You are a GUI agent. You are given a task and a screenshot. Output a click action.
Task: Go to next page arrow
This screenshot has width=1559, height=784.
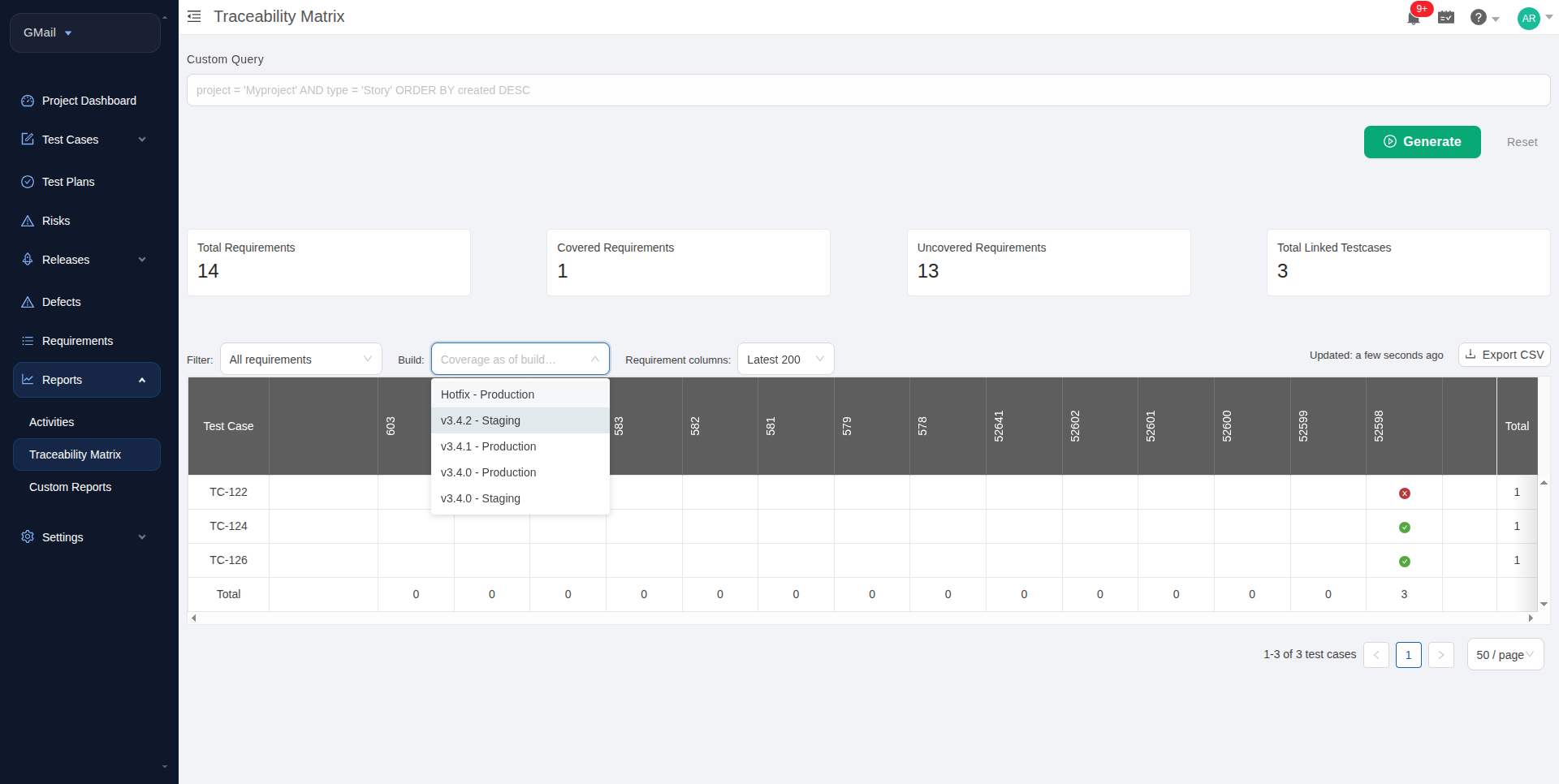click(1441, 655)
